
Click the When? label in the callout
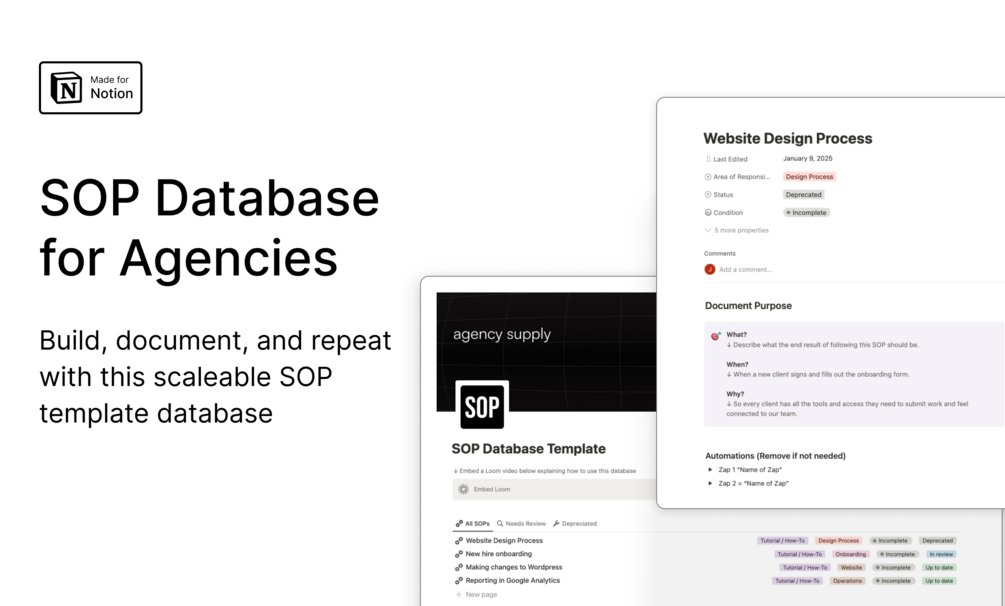[x=737, y=364]
